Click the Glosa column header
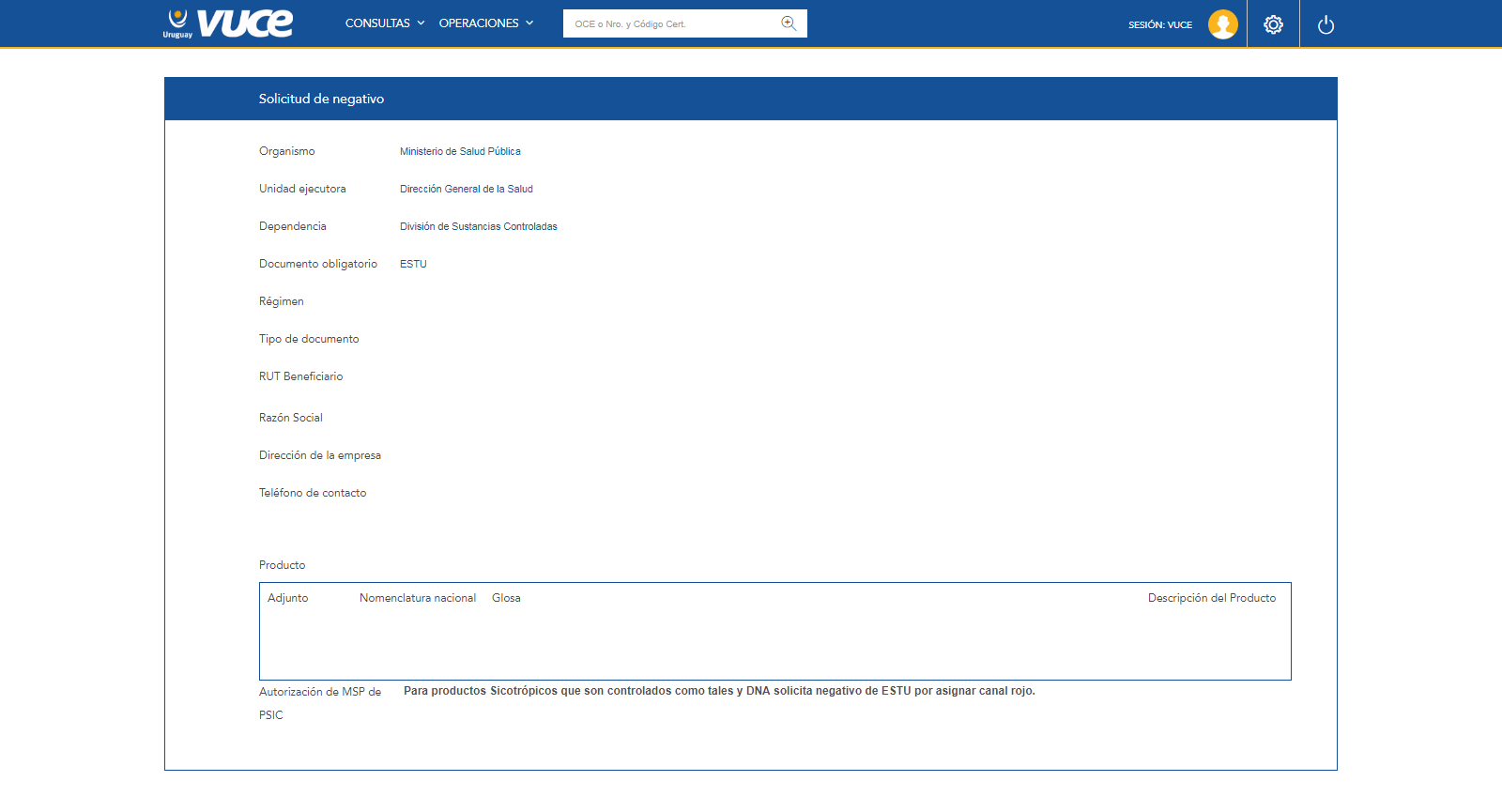Viewport: 1502px width, 812px height. [506, 598]
